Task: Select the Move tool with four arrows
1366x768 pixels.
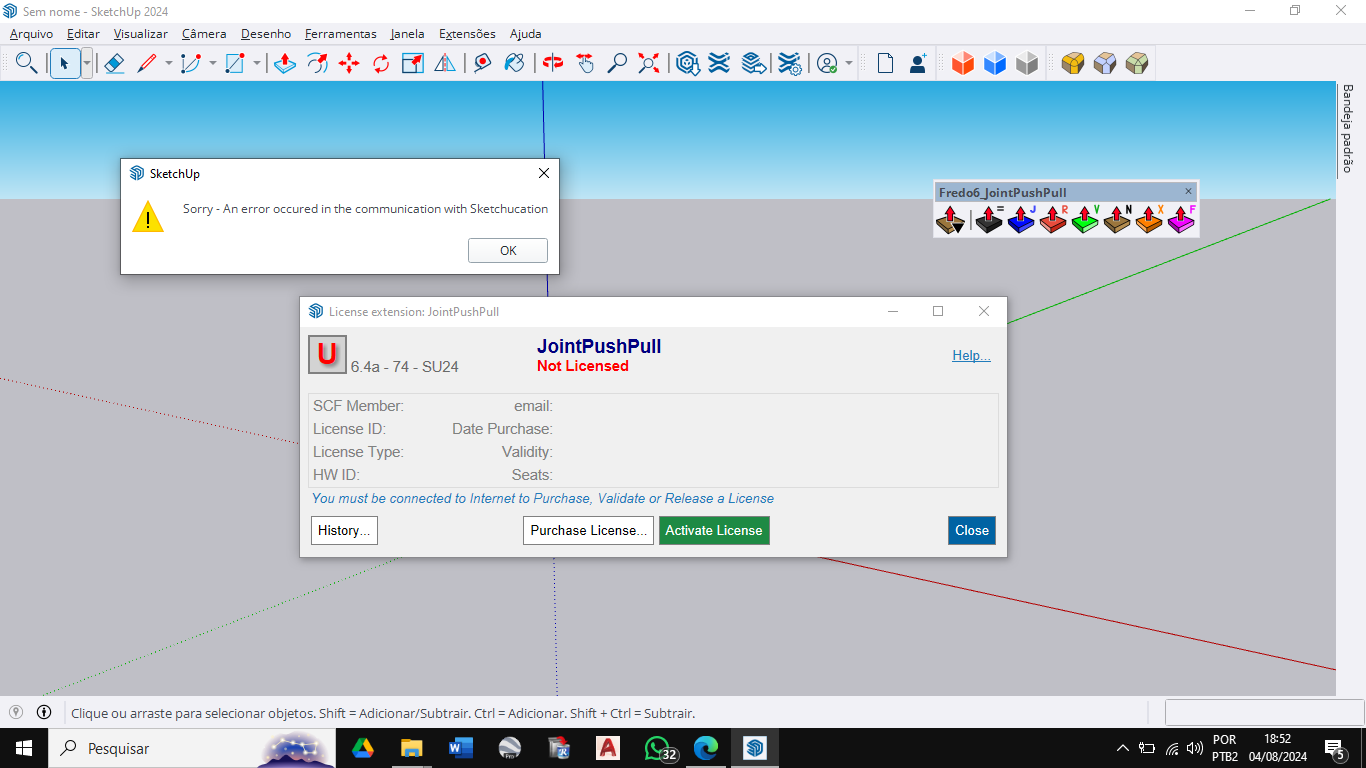Action: click(349, 63)
